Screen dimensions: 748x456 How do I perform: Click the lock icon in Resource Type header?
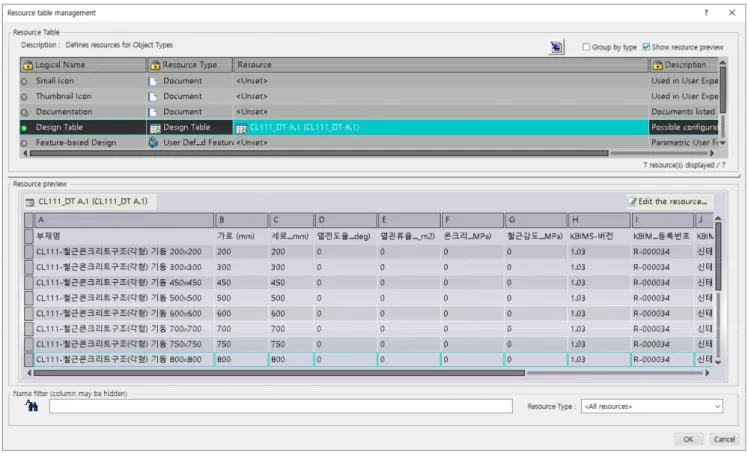click(155, 65)
